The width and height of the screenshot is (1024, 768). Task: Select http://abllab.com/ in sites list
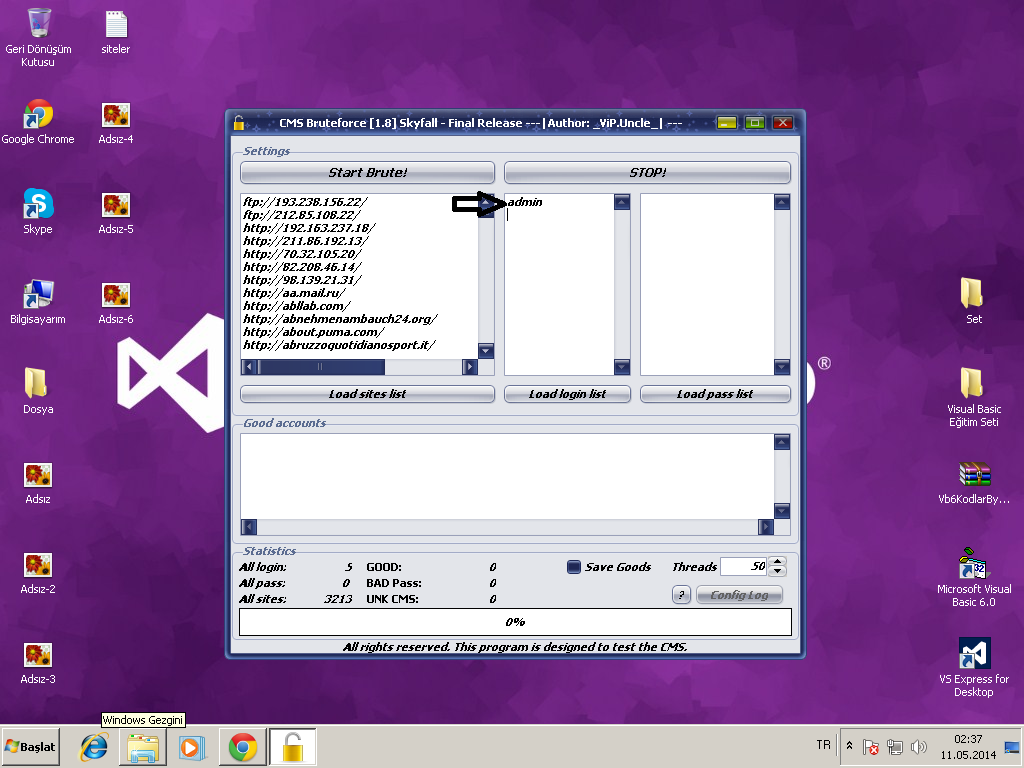point(296,306)
